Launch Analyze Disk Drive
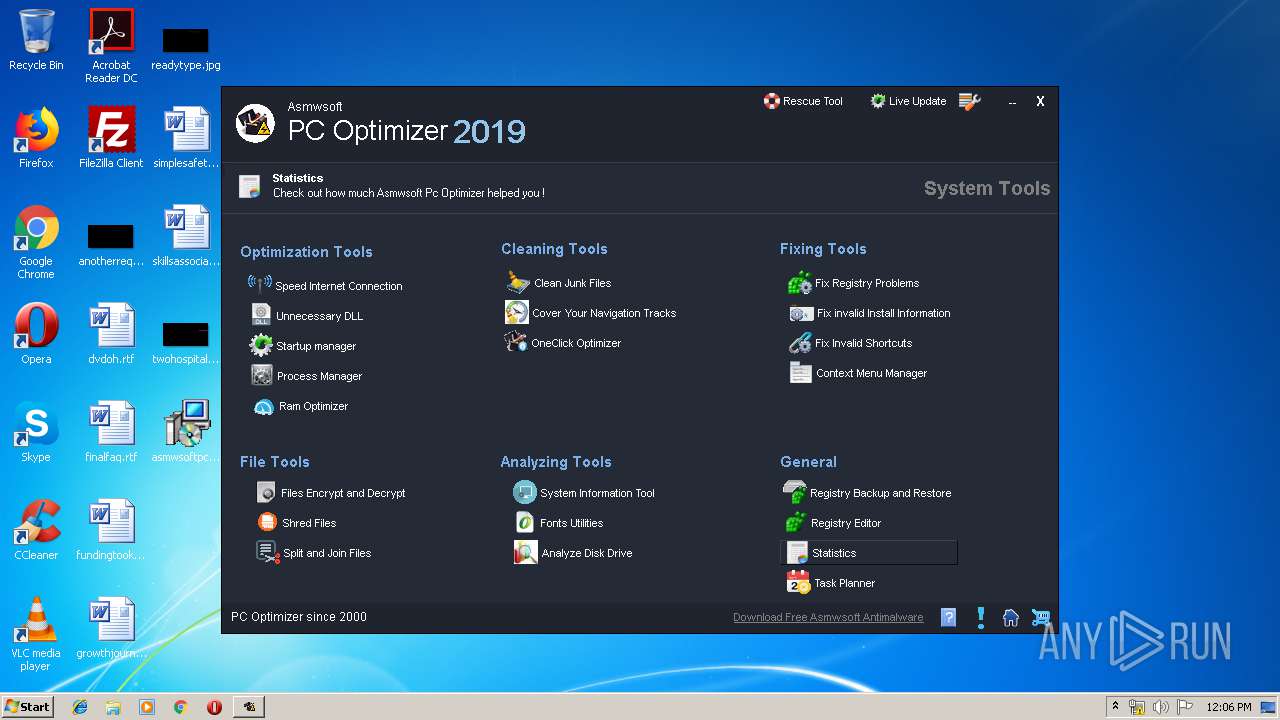This screenshot has height=720, width=1280. tap(573, 553)
